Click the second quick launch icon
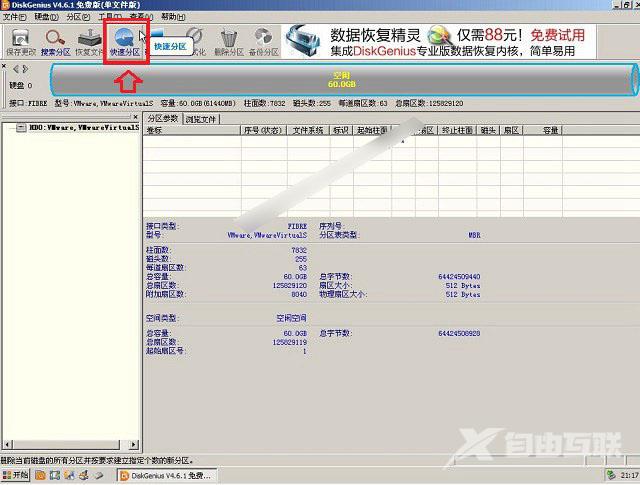The image size is (640, 485). (x=55, y=475)
